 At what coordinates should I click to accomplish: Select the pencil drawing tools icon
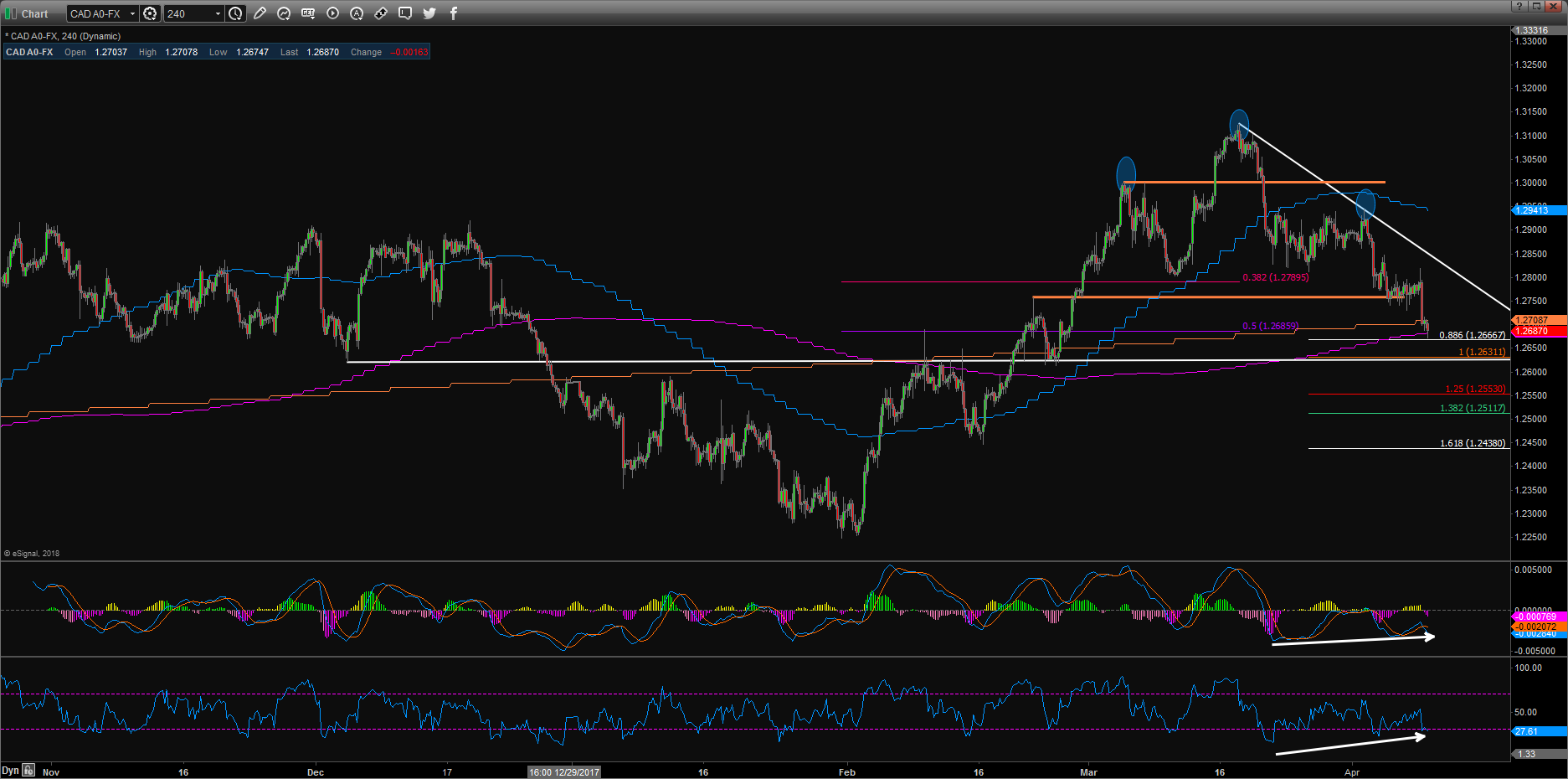tap(260, 13)
